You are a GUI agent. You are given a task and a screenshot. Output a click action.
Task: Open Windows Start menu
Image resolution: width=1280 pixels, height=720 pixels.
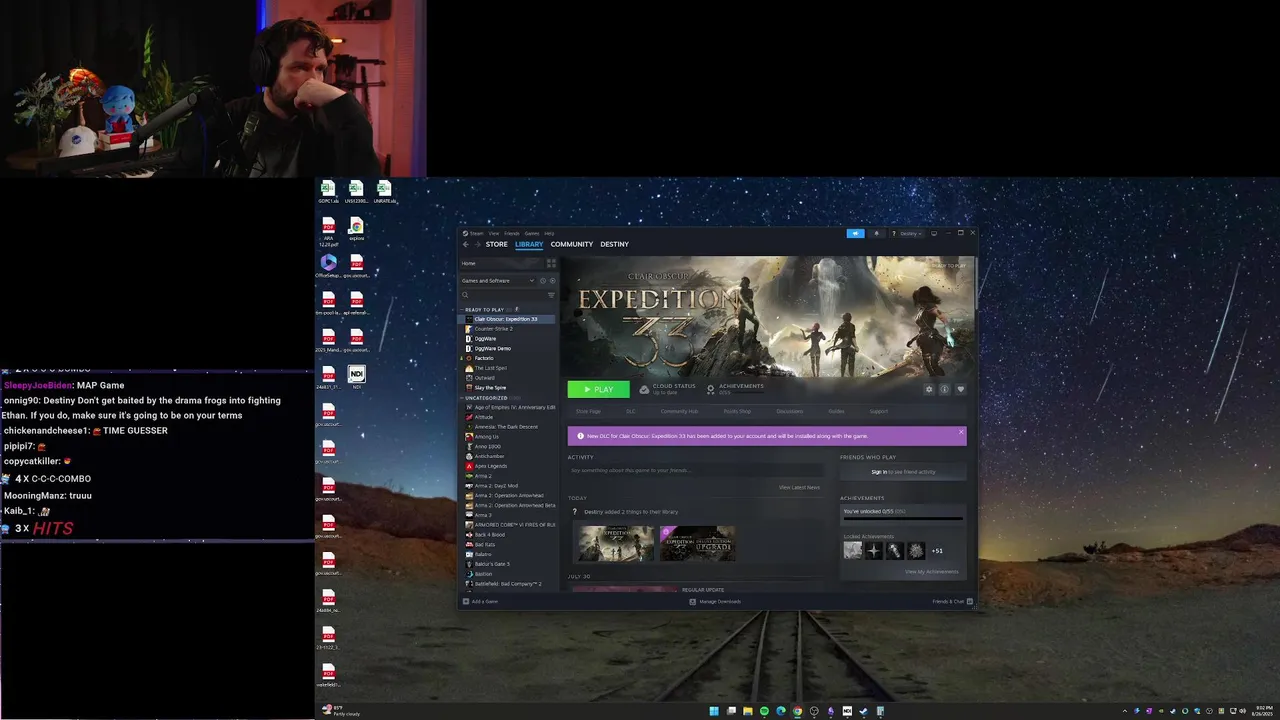(714, 711)
